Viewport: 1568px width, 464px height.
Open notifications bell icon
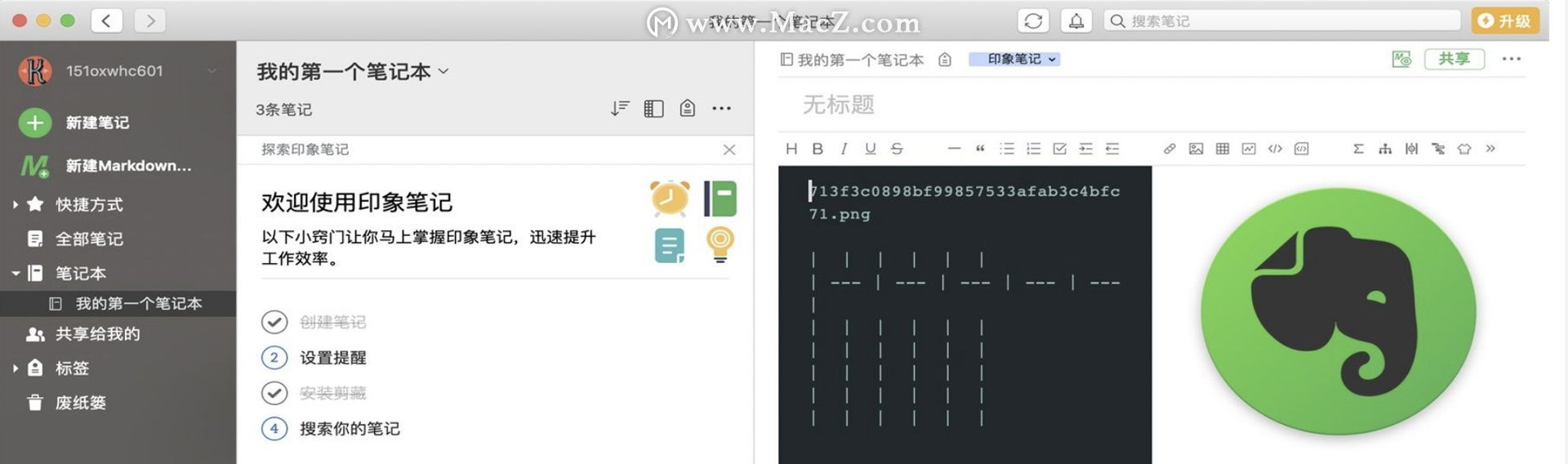(x=1076, y=20)
